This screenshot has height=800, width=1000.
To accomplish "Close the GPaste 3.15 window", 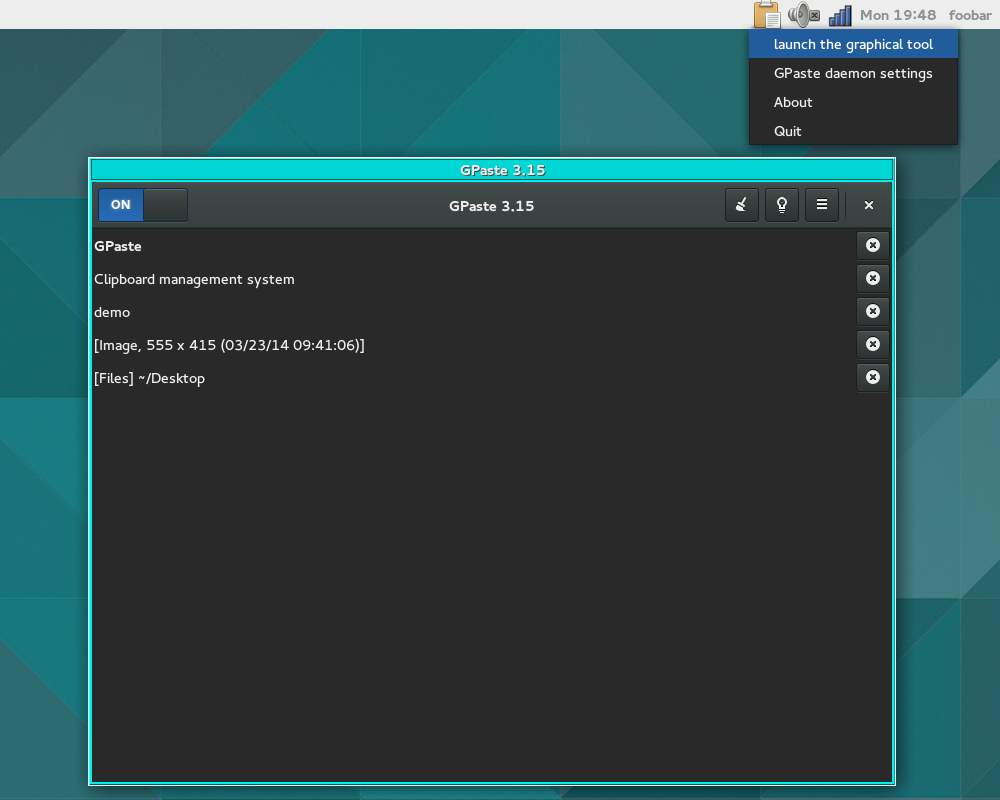I will click(869, 205).
